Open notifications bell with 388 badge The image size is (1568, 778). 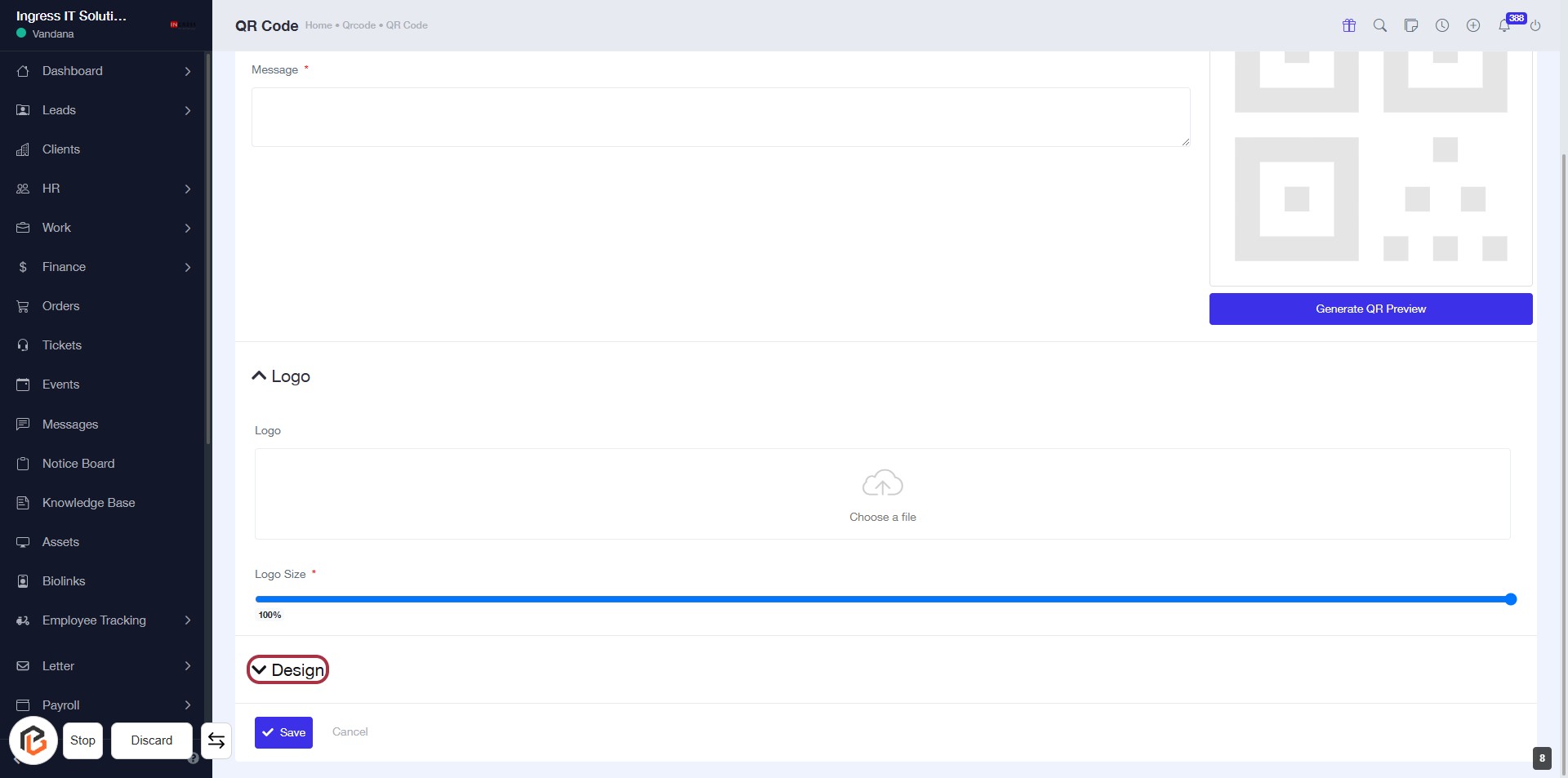[x=1504, y=25]
